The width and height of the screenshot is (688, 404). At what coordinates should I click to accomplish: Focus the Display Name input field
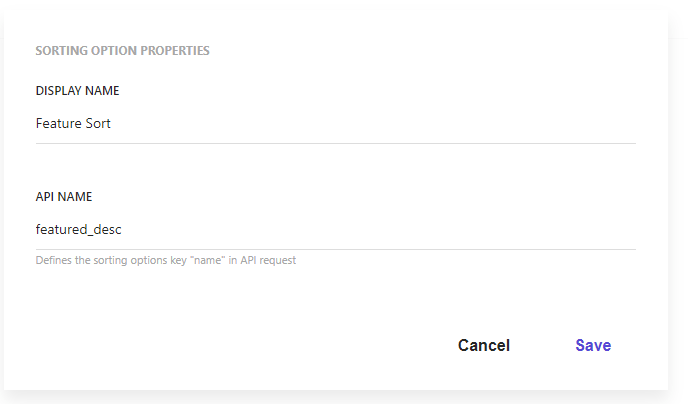click(x=335, y=124)
